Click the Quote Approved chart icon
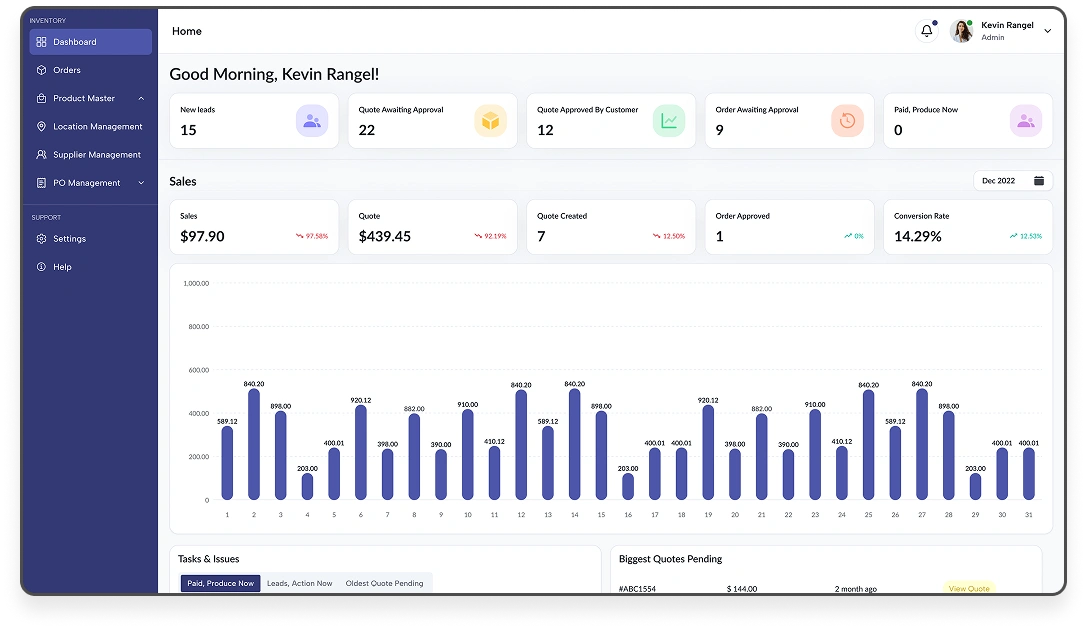This screenshot has width=1087, height=630. tap(669, 121)
